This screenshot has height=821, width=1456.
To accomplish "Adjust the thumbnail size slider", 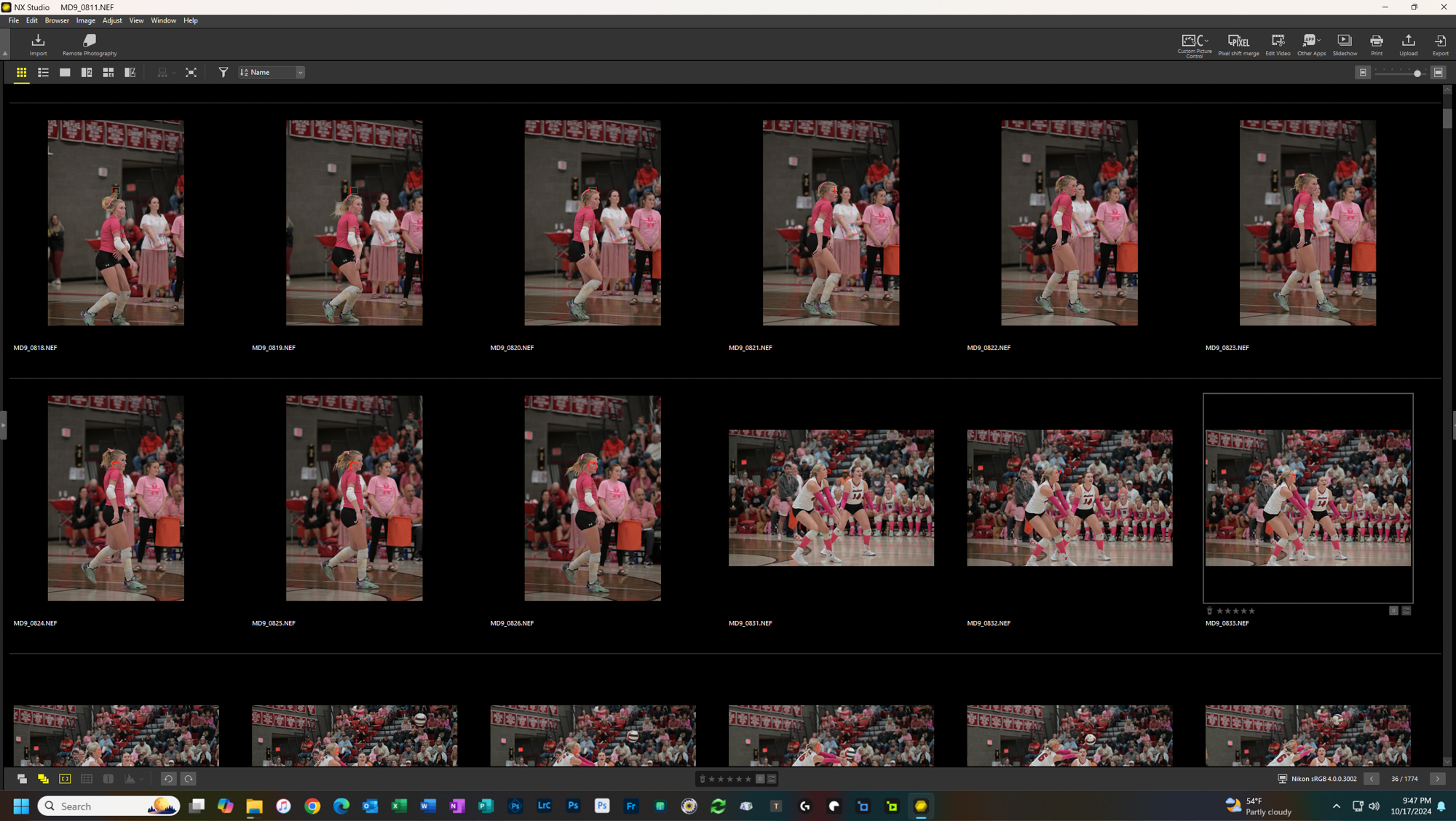I will [x=1417, y=73].
